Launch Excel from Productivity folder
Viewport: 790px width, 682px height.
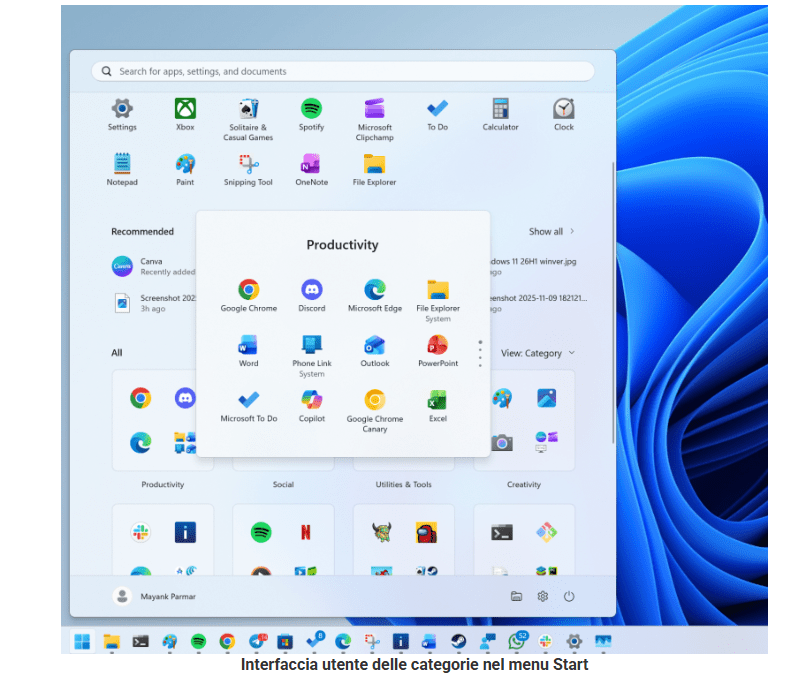point(438,401)
